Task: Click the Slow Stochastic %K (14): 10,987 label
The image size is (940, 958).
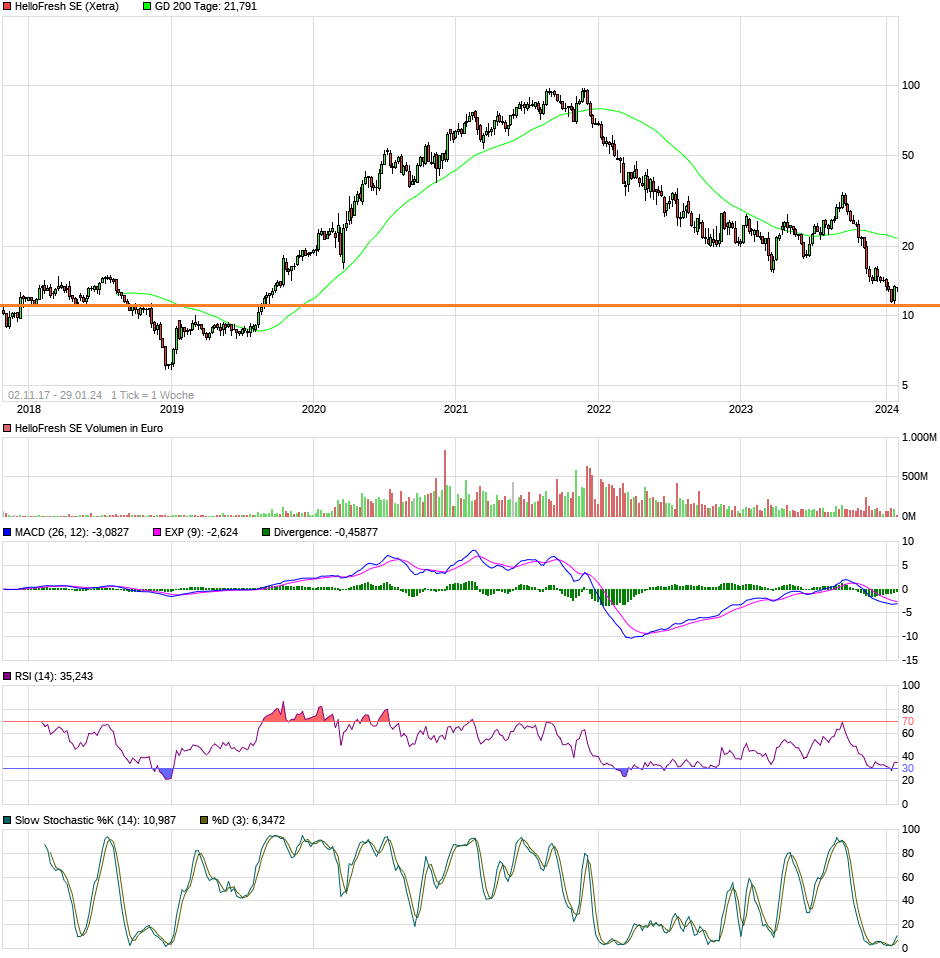Action: click(x=95, y=820)
